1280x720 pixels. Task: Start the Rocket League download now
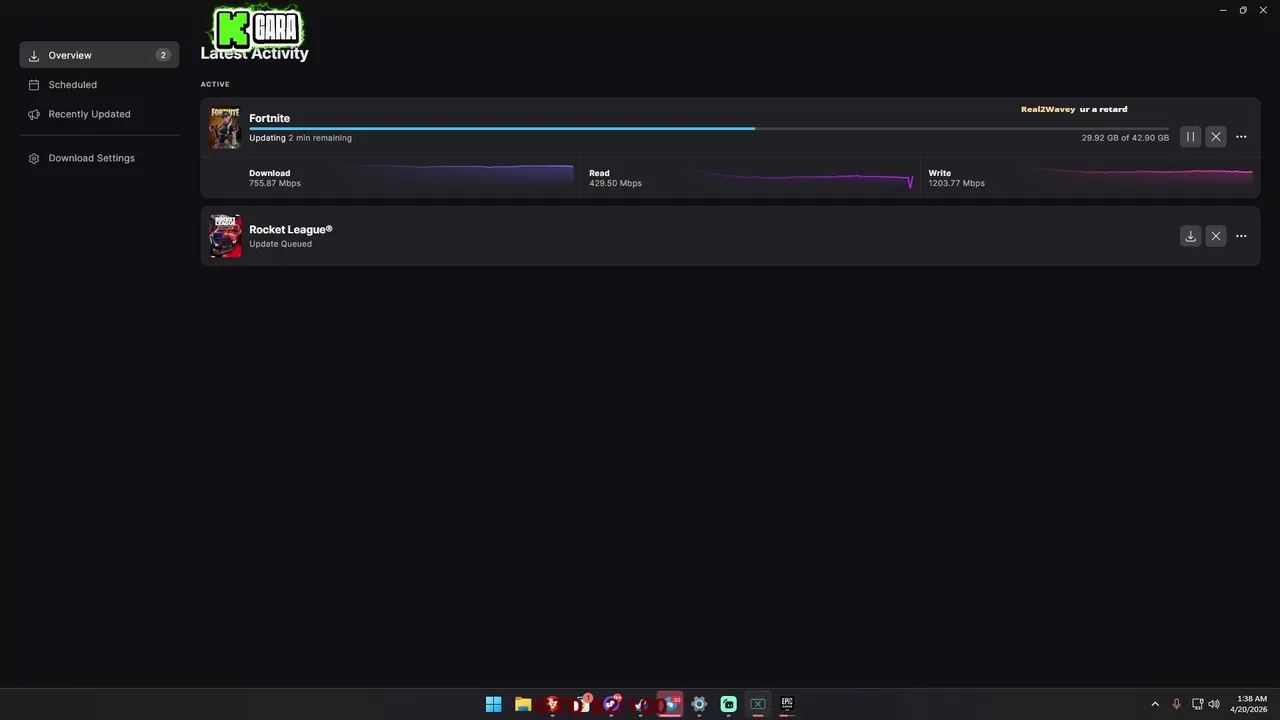1190,236
